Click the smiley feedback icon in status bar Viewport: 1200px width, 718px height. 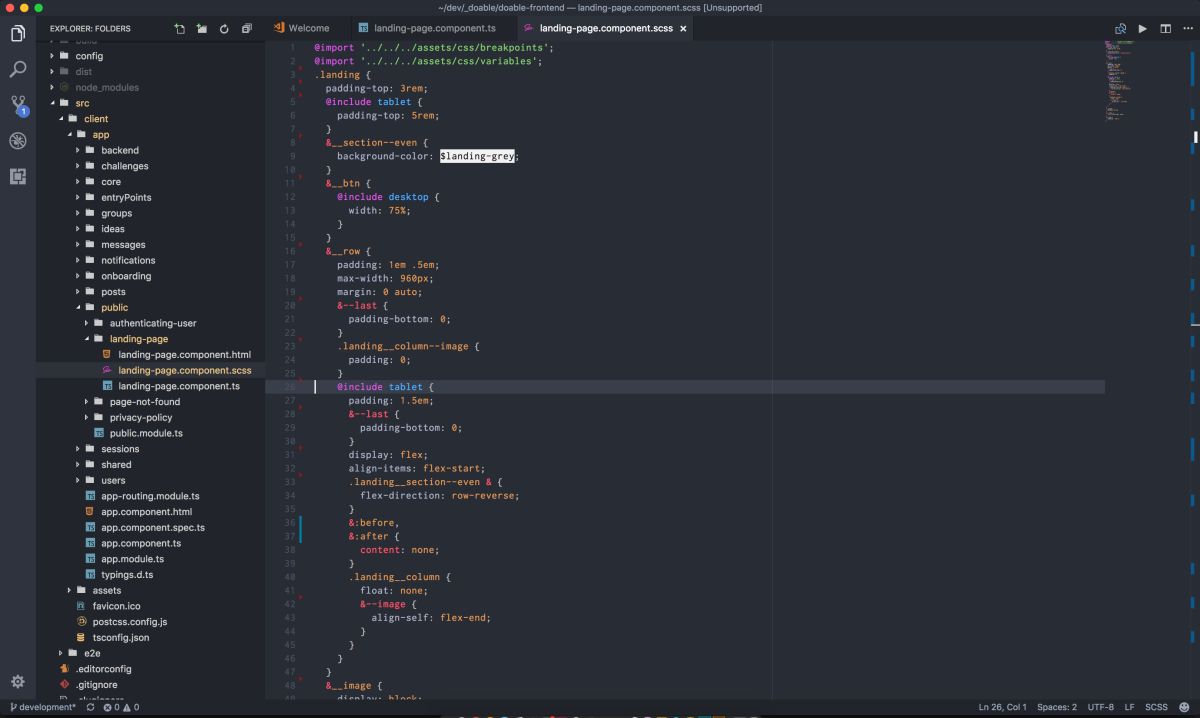pyautogui.click(x=1185, y=707)
